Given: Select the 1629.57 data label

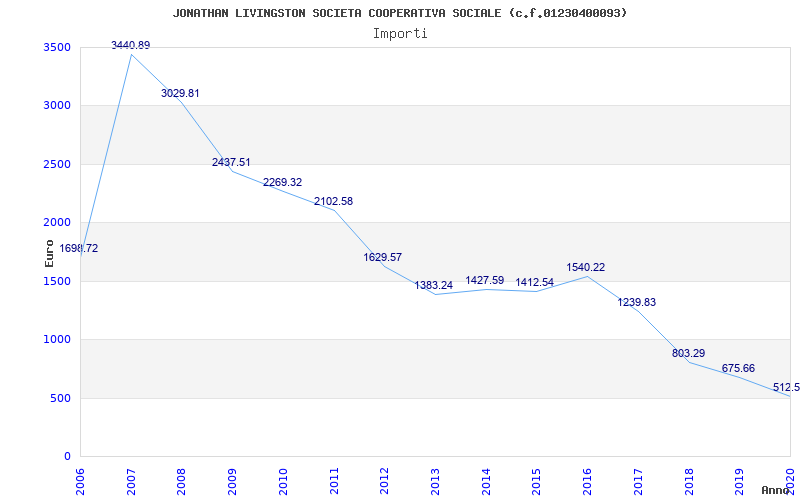Looking at the screenshot, I should [383, 257].
